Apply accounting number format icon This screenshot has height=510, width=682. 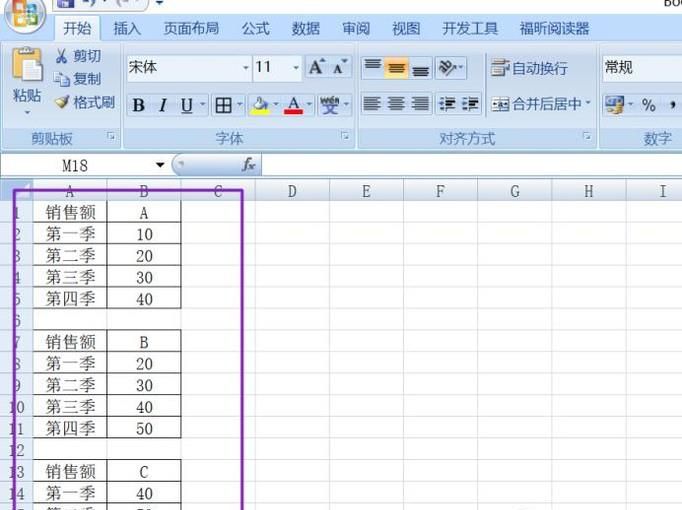tap(615, 105)
